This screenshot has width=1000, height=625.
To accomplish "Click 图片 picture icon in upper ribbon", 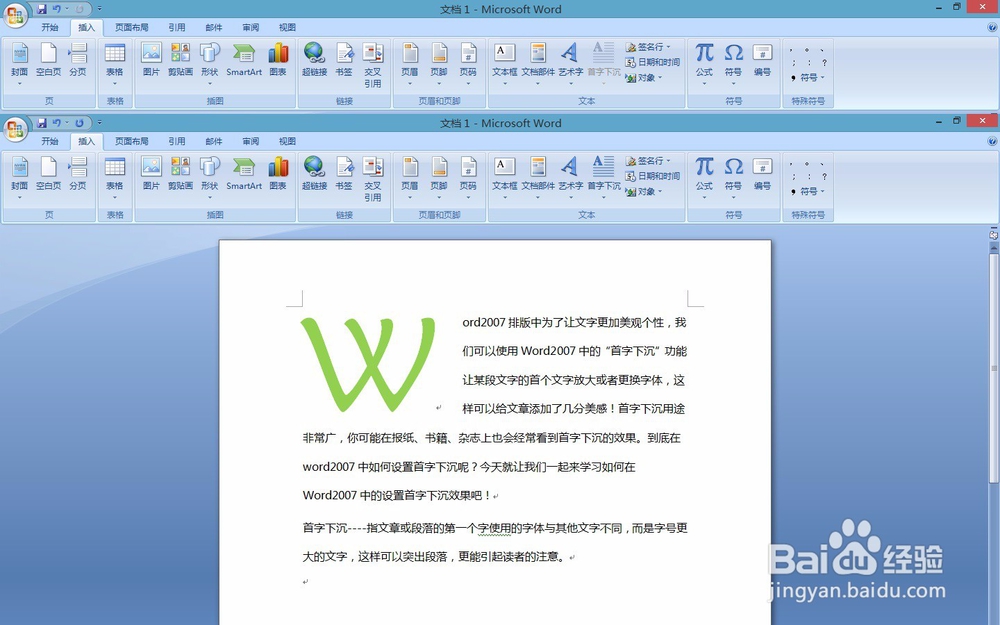I will (x=151, y=60).
